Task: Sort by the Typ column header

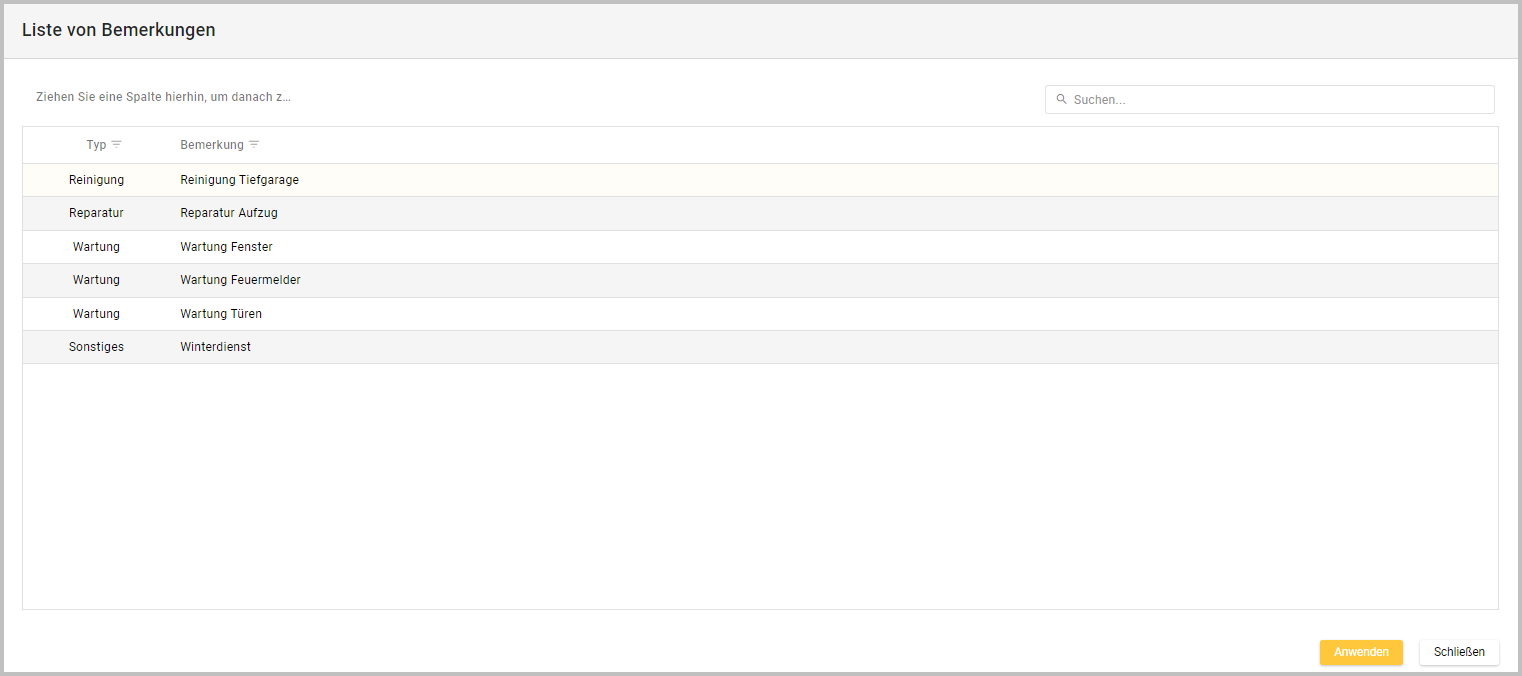Action: pos(96,145)
